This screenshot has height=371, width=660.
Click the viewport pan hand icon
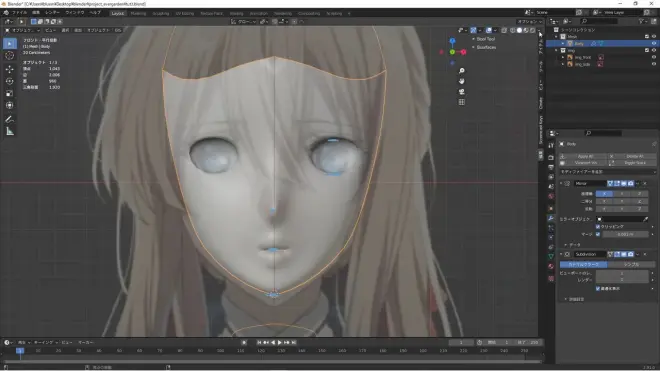point(462,81)
